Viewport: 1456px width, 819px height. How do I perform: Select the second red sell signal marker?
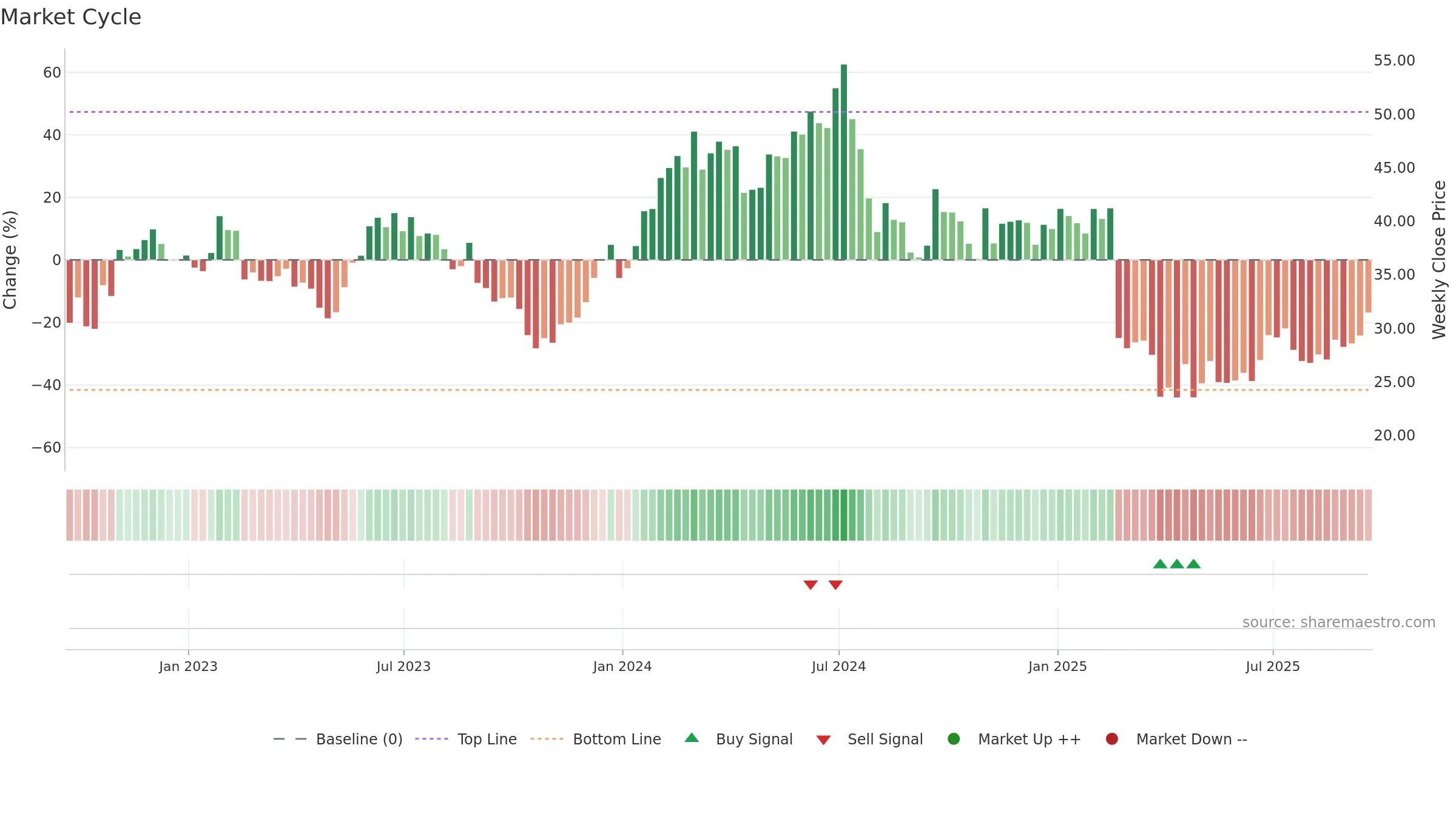835,585
